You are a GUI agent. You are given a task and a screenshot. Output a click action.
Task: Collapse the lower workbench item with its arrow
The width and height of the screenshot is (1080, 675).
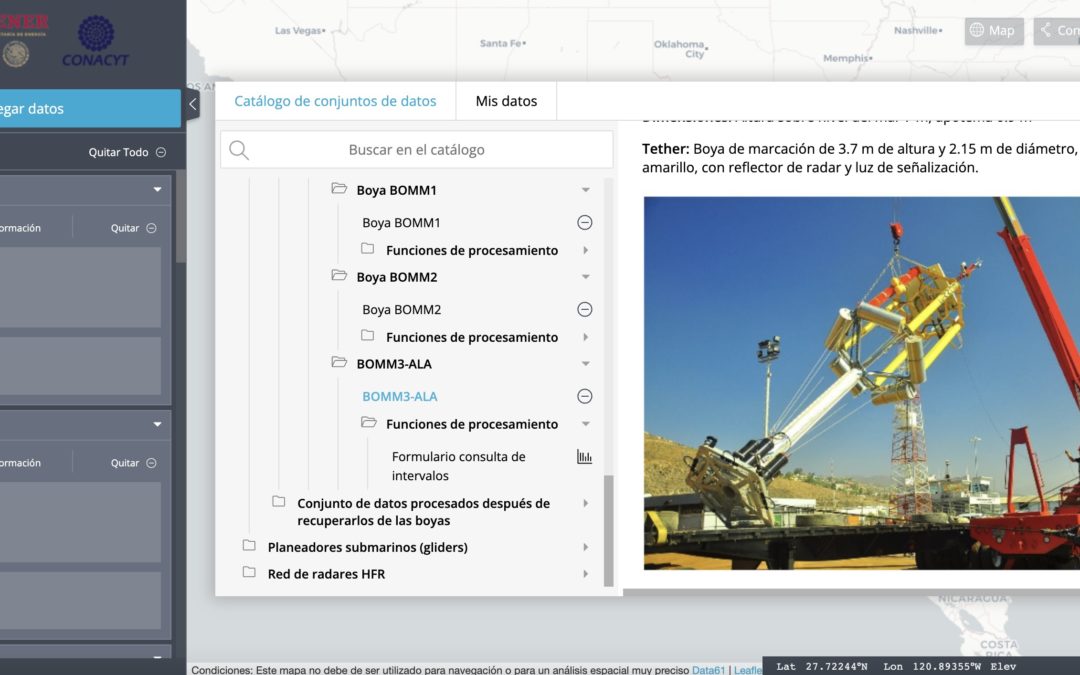click(x=158, y=424)
